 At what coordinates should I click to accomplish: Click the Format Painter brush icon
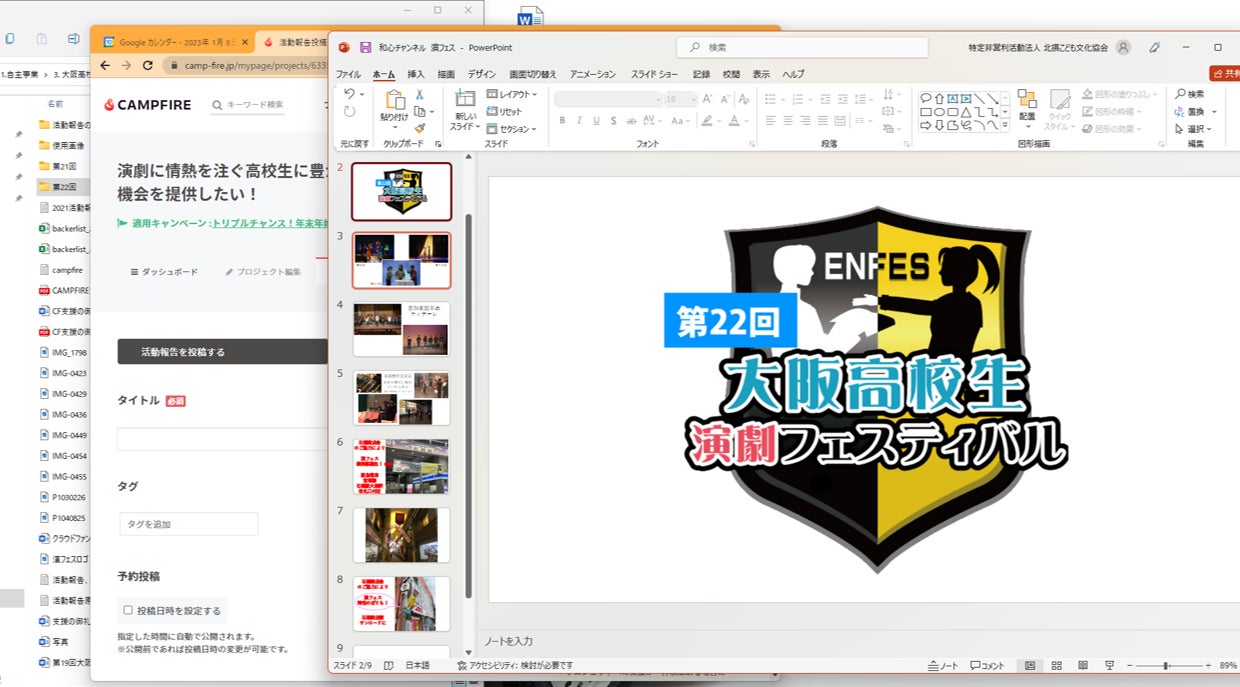click(x=420, y=128)
